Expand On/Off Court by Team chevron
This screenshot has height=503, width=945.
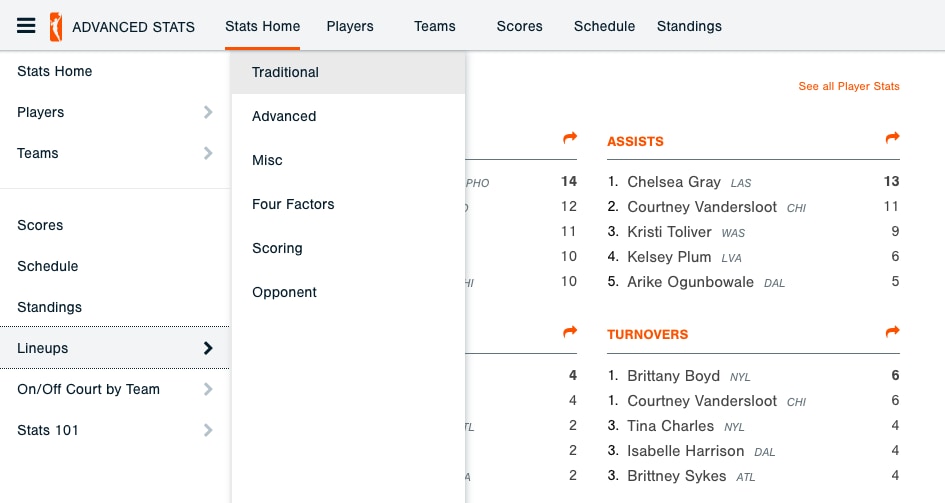click(x=208, y=389)
